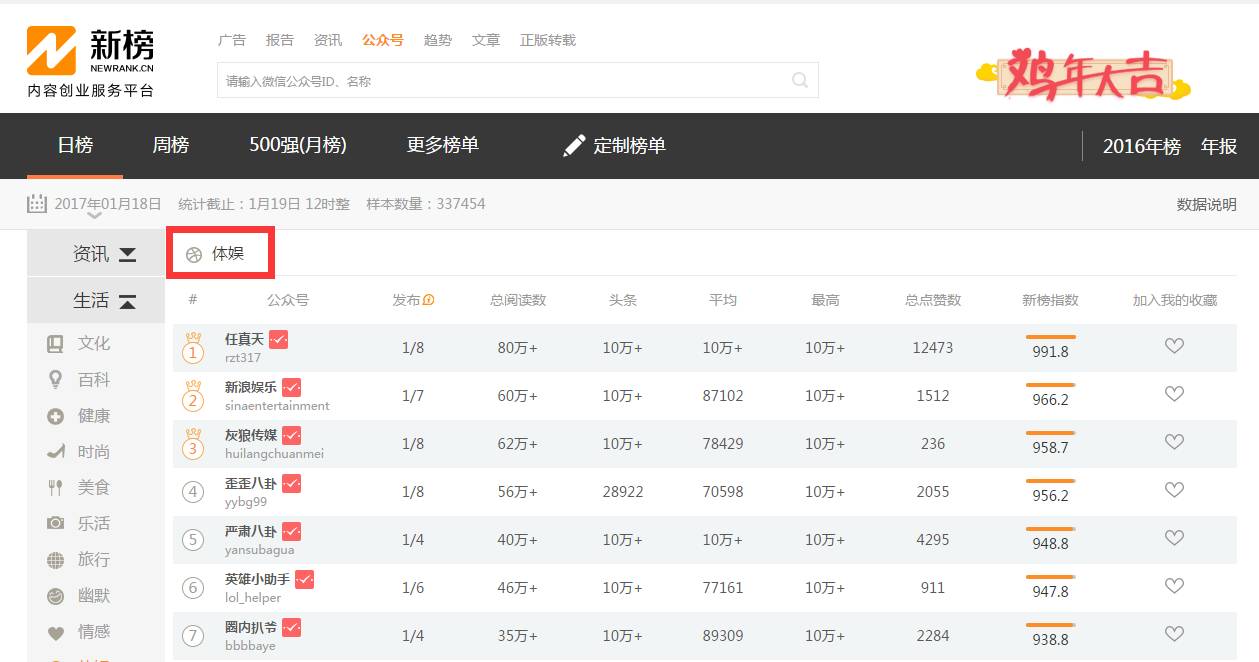Click the 文化 book icon
The image size is (1259, 662).
pyautogui.click(x=55, y=343)
